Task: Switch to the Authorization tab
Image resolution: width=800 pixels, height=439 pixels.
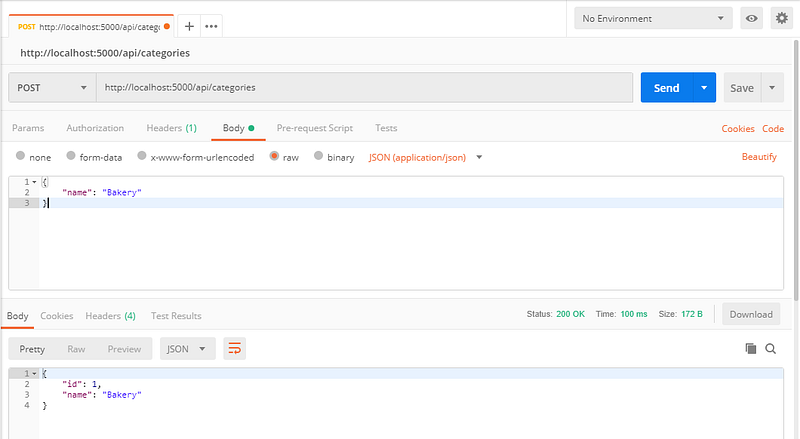Action: [95, 128]
